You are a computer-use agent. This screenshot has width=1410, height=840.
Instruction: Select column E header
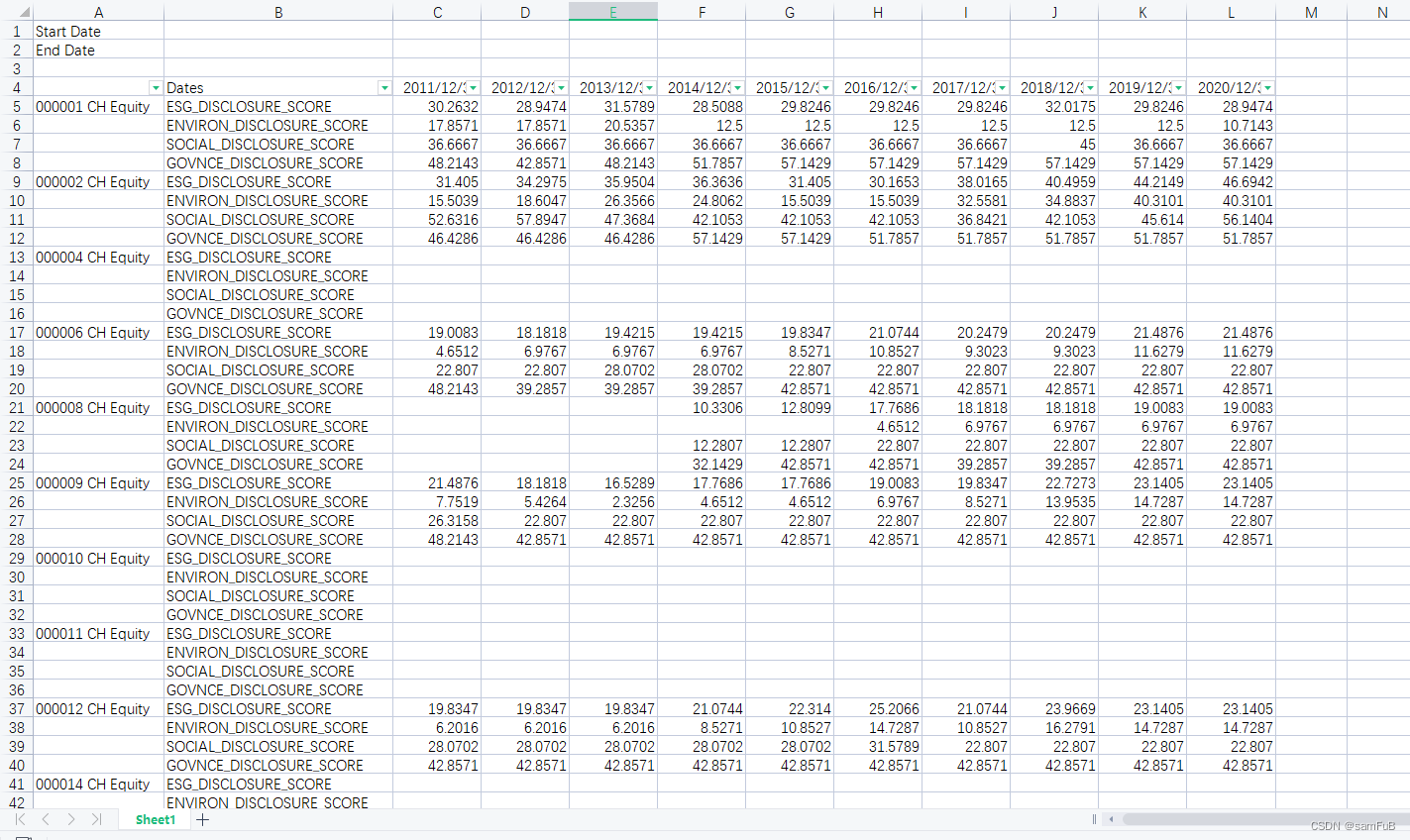coord(613,12)
